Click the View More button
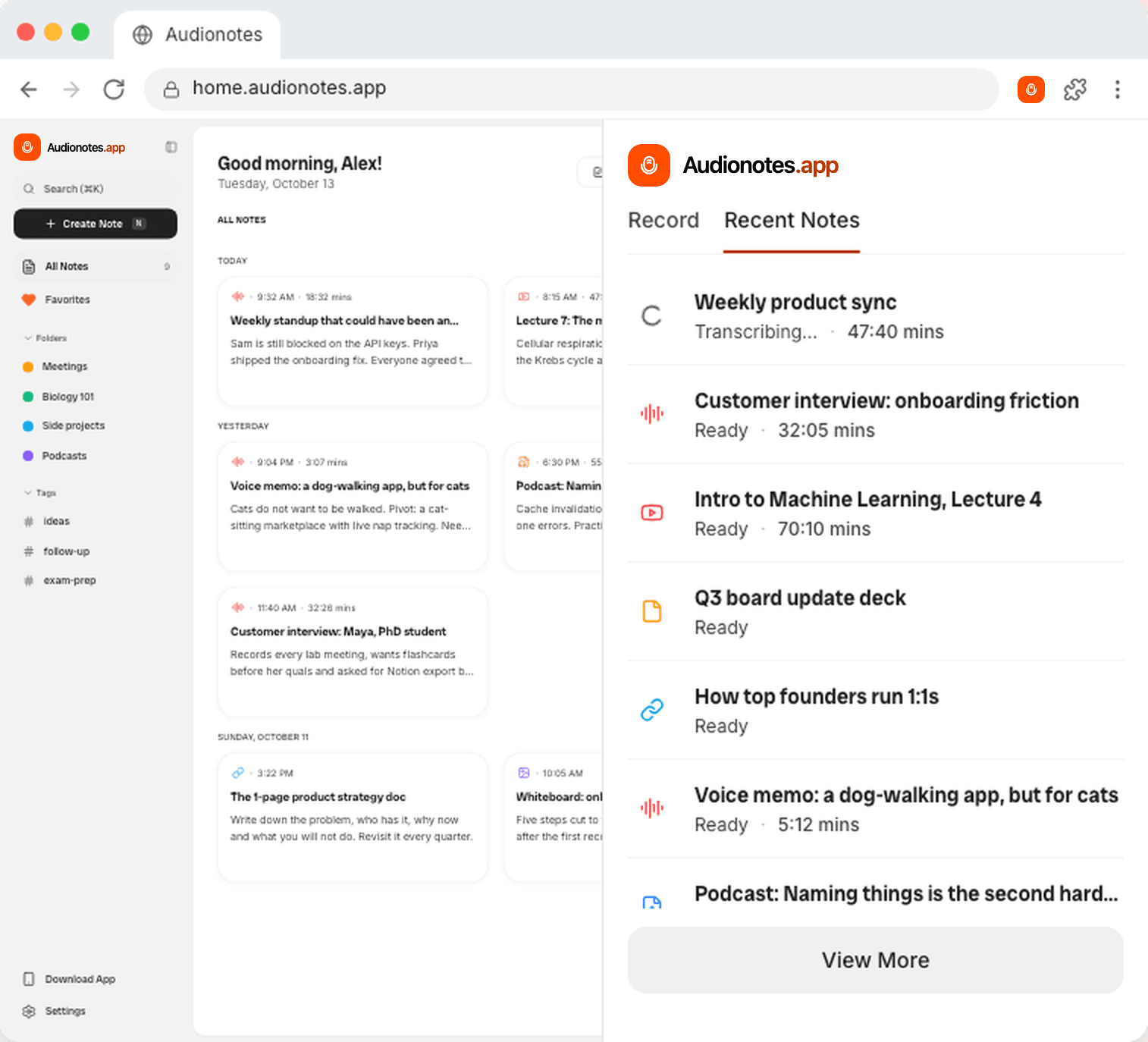This screenshot has height=1042, width=1148. [x=876, y=960]
